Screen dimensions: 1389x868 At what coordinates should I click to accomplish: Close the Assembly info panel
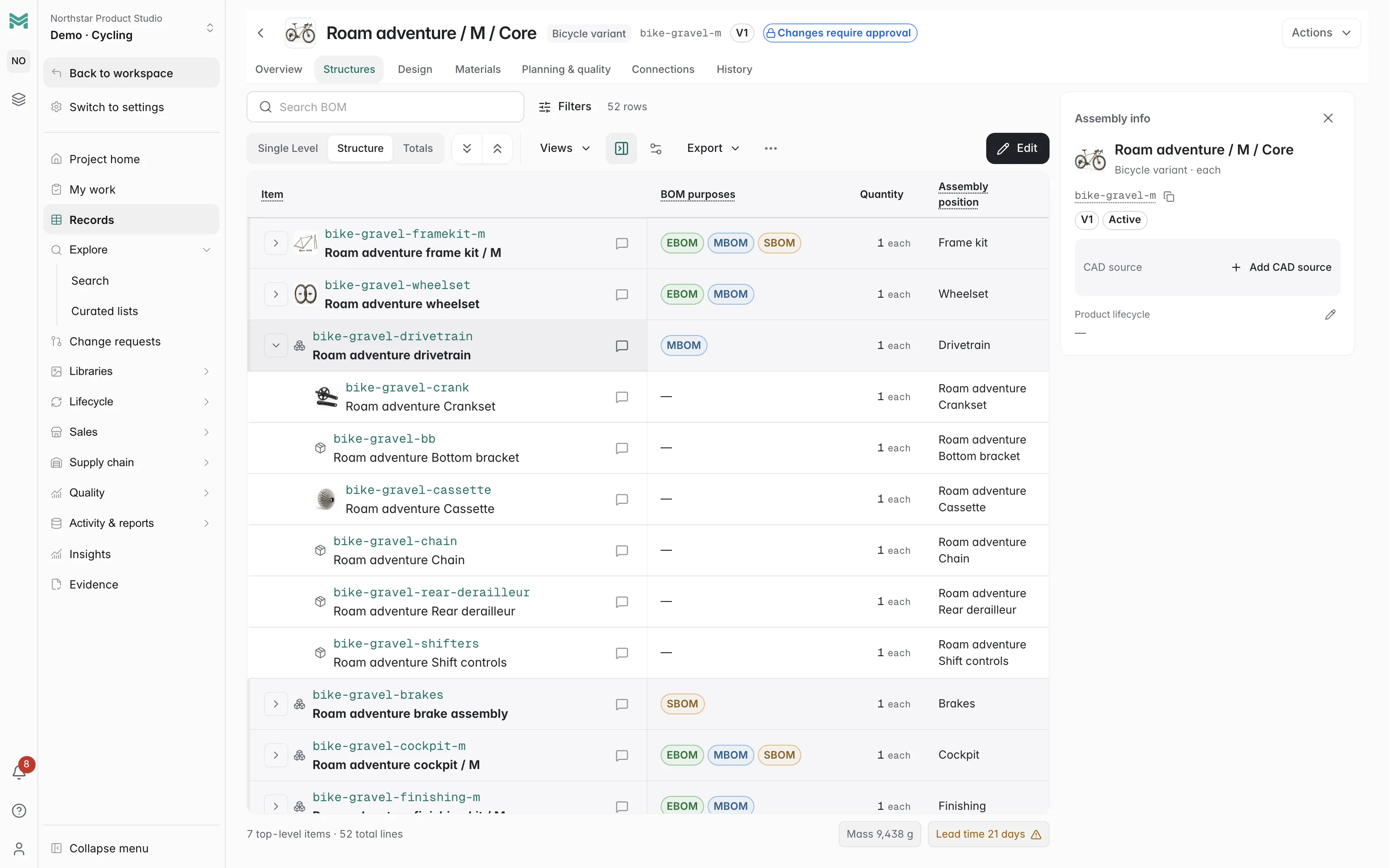[x=1328, y=118]
